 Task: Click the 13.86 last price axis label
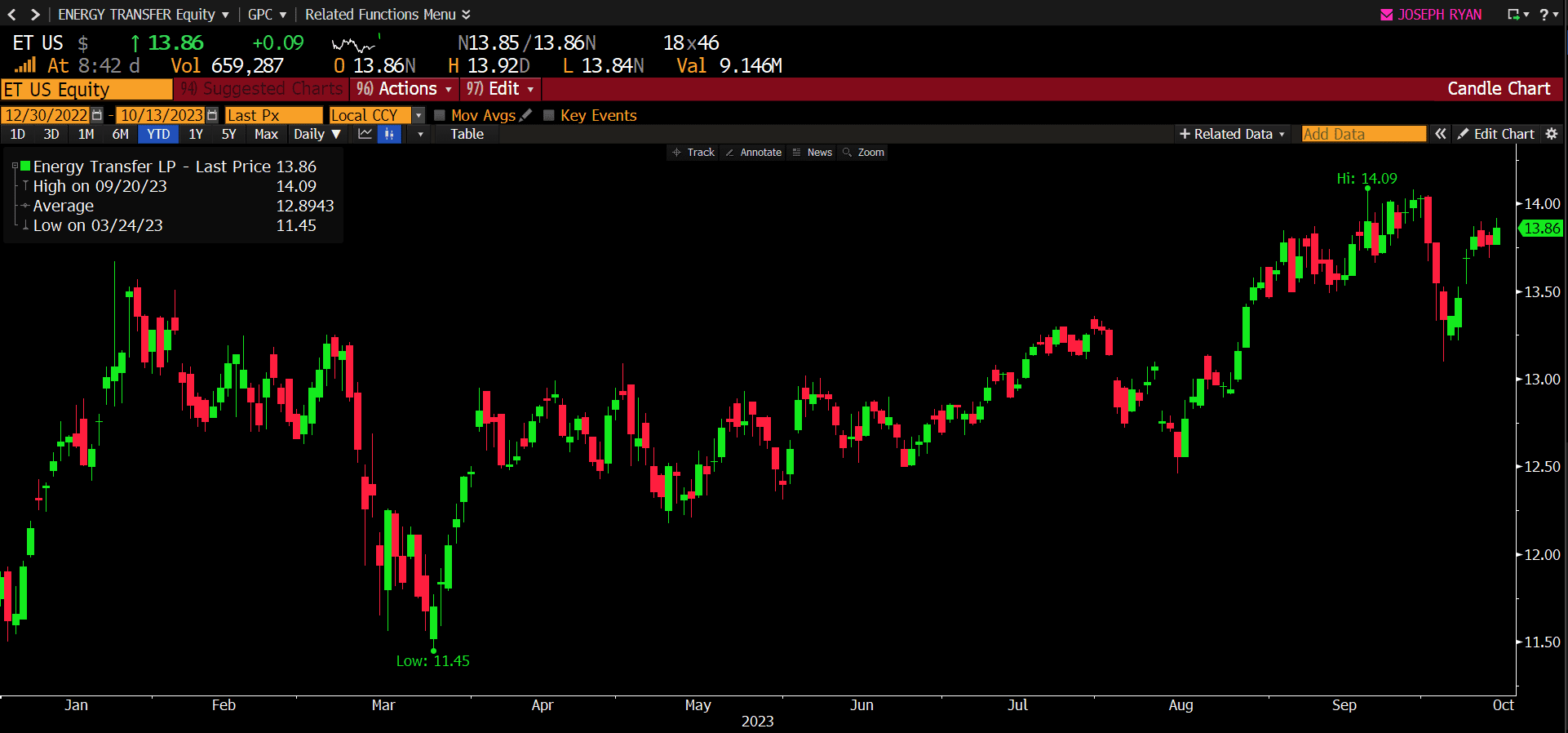1542,229
